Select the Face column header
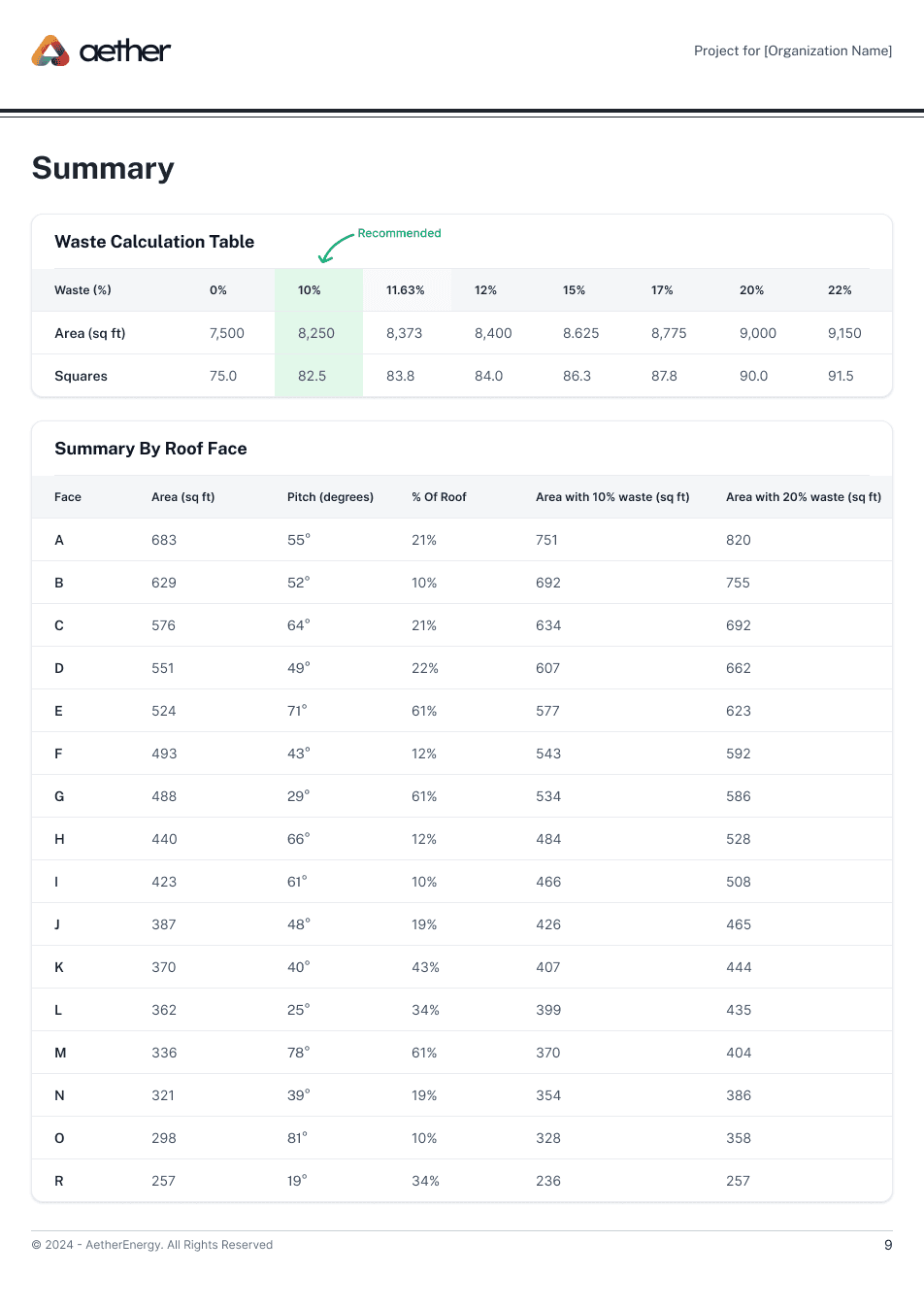The height and width of the screenshot is (1308, 924). [68, 497]
